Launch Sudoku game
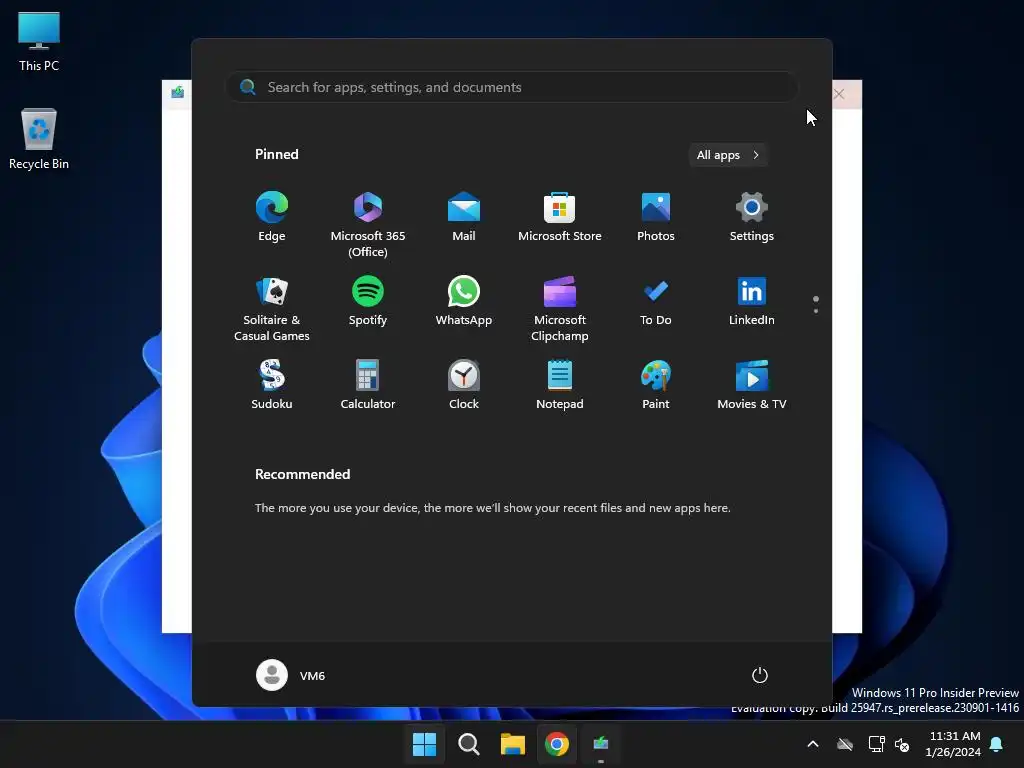Viewport: 1024px width, 768px height. [x=272, y=385]
